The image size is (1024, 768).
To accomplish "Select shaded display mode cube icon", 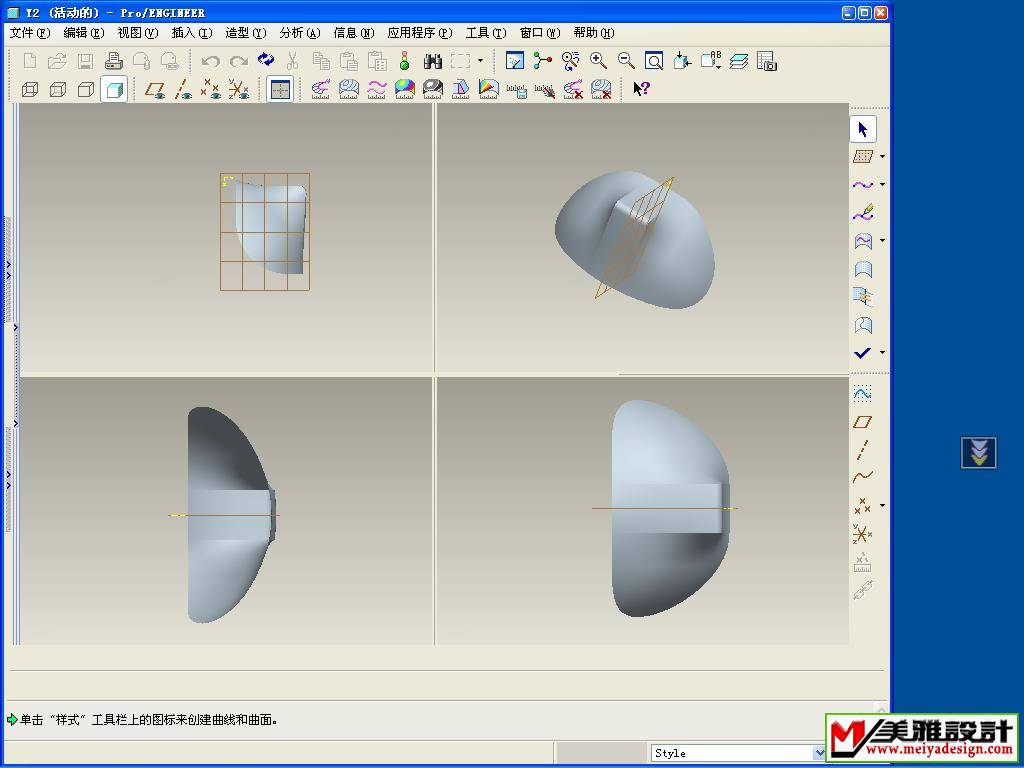I will point(114,89).
